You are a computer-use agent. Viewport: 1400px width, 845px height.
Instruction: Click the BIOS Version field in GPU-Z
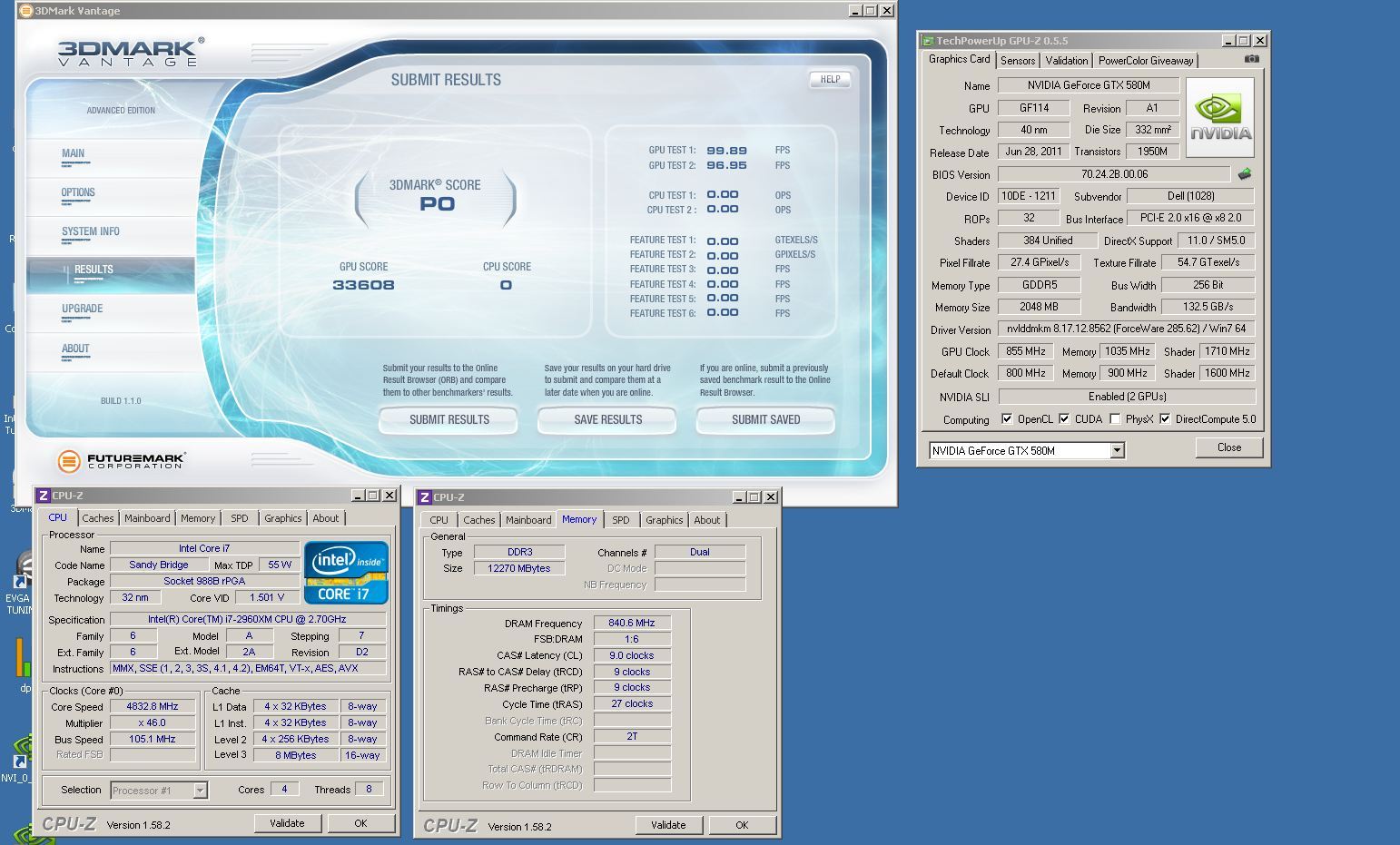pyautogui.click(x=1114, y=173)
